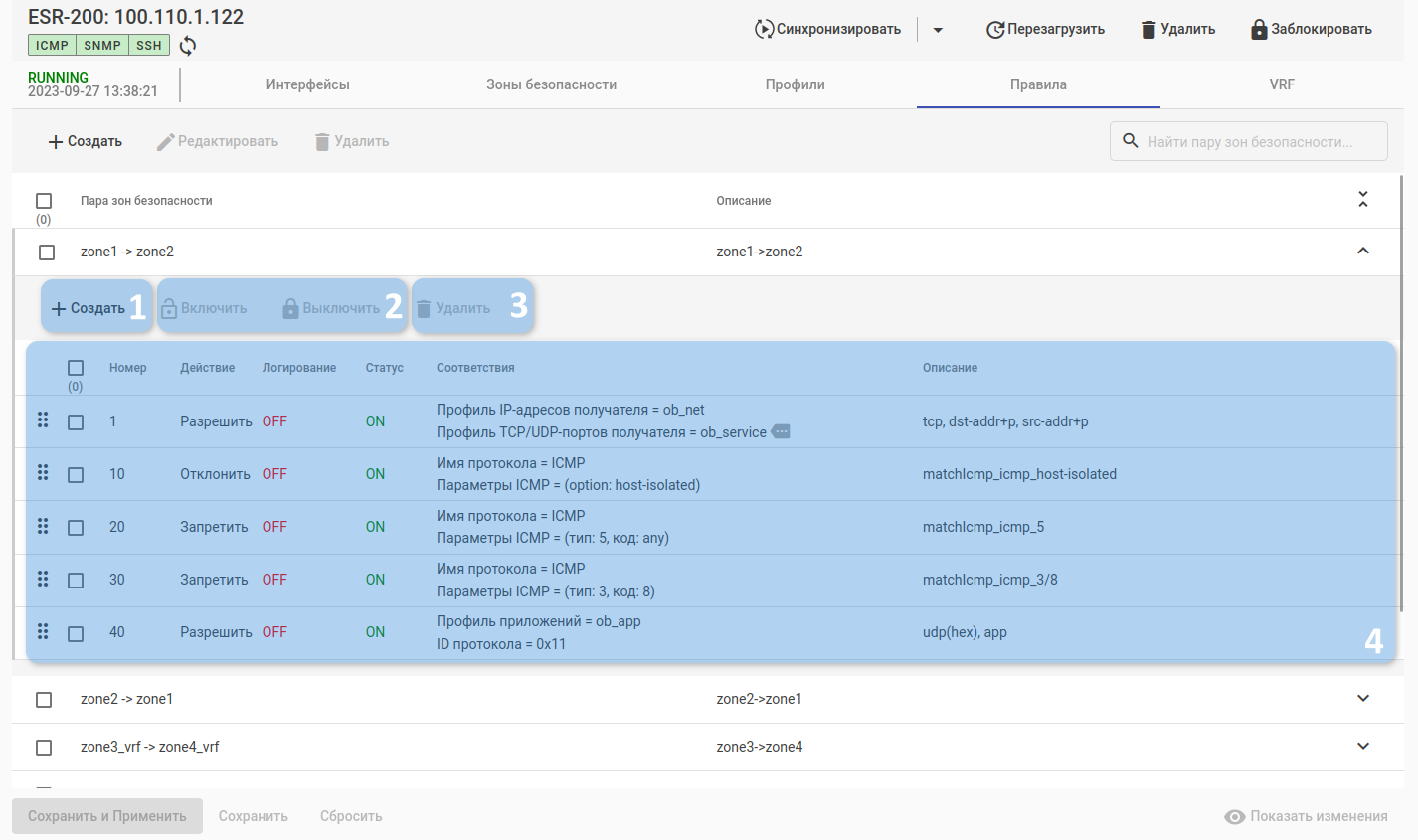The width and height of the screenshot is (1418, 840).
Task: Click the Синхронизировать sync icon
Action: click(764, 29)
